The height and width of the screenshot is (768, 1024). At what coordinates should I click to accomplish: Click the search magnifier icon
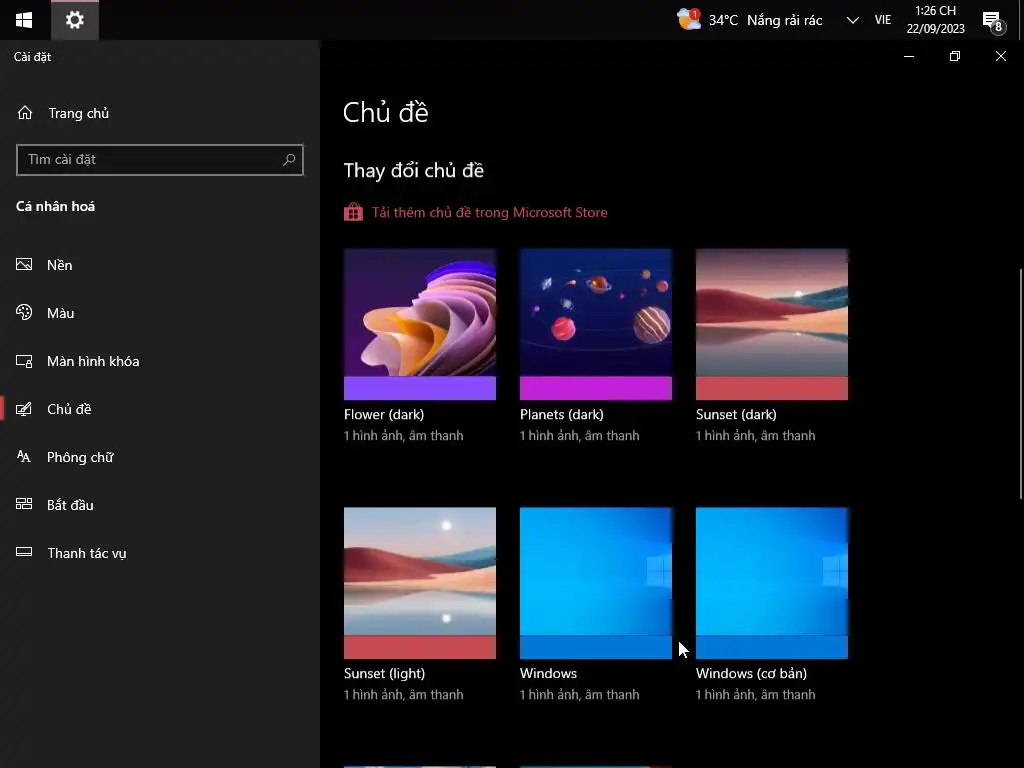pyautogui.click(x=289, y=160)
